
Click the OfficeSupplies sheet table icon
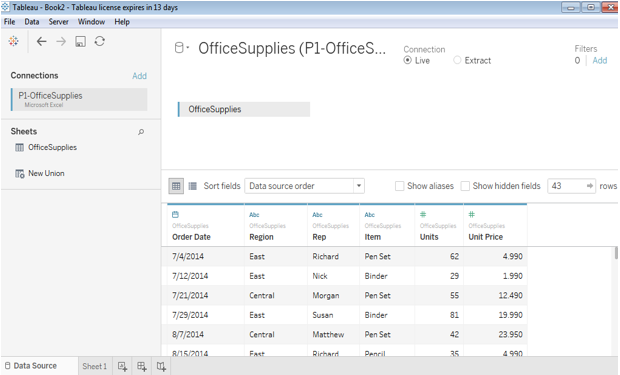[19, 148]
